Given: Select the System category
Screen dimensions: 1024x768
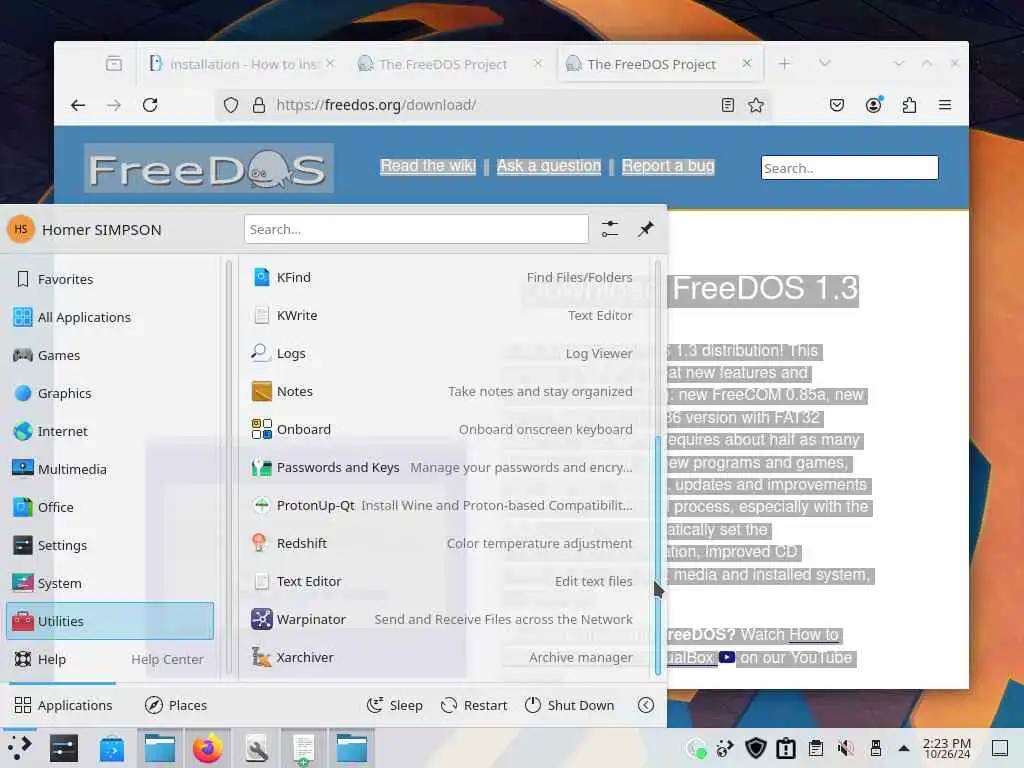Looking at the screenshot, I should (x=110, y=583).
